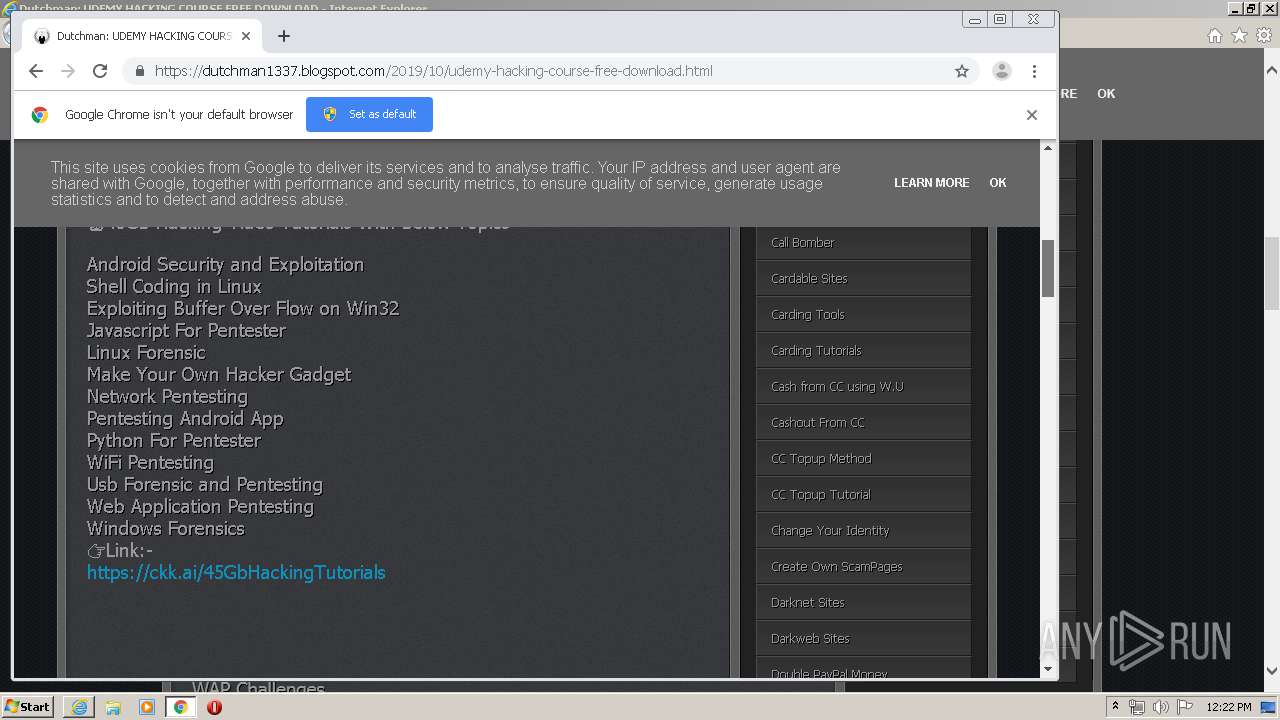
Task: Open media player taskbar icon
Action: click(x=147, y=707)
